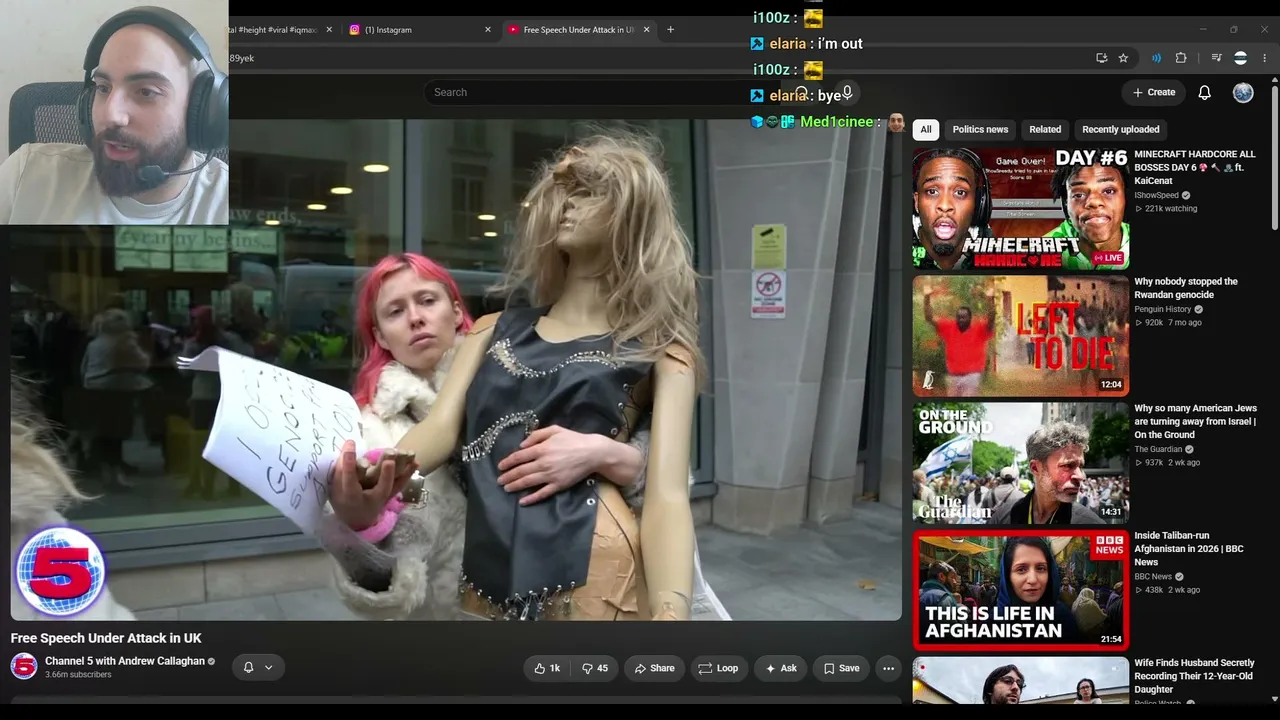Viewport: 1280px width, 720px height.
Task: Click the BBC News channel name
Action: tap(1153, 577)
